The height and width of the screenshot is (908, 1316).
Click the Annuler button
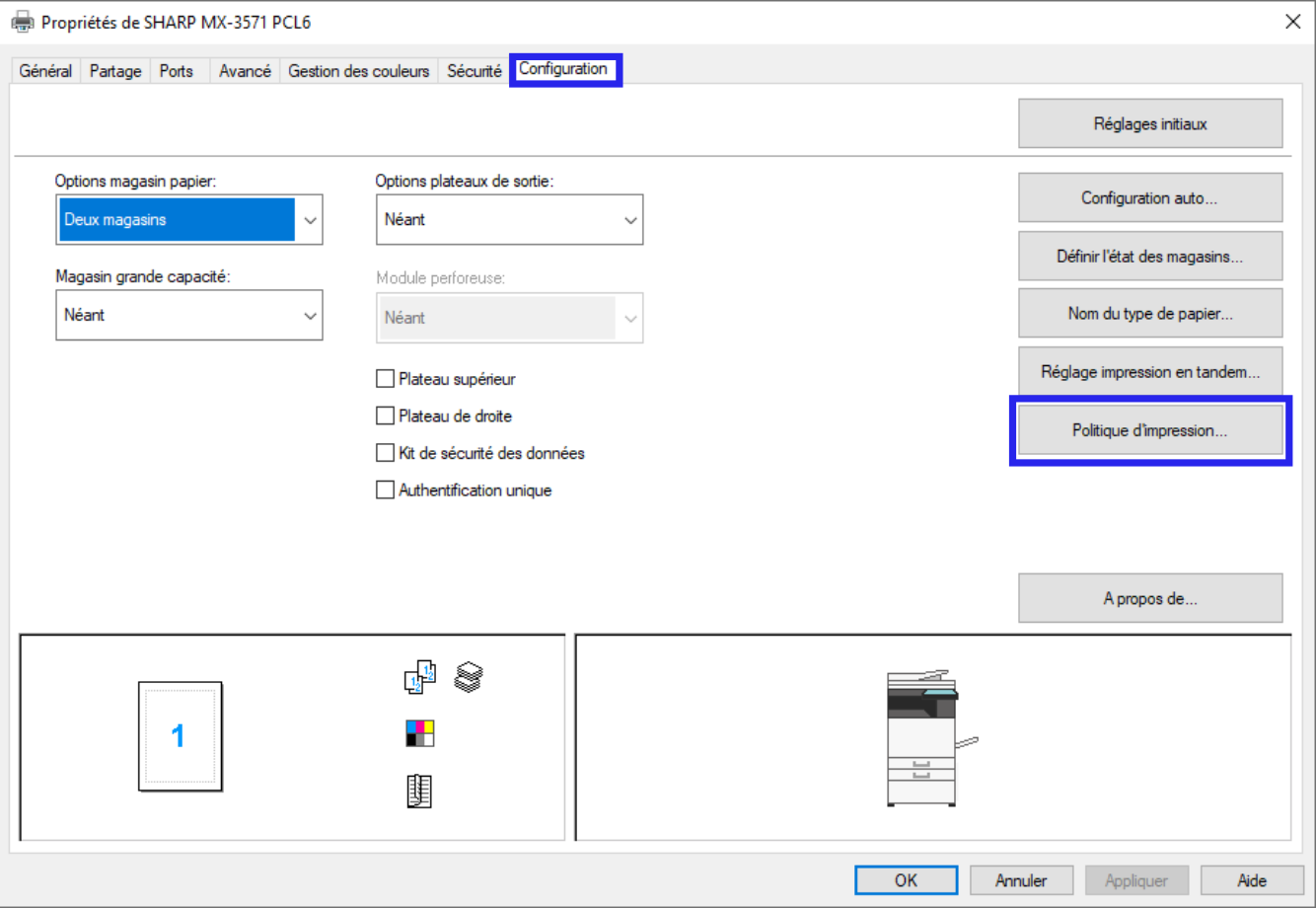(x=1021, y=880)
